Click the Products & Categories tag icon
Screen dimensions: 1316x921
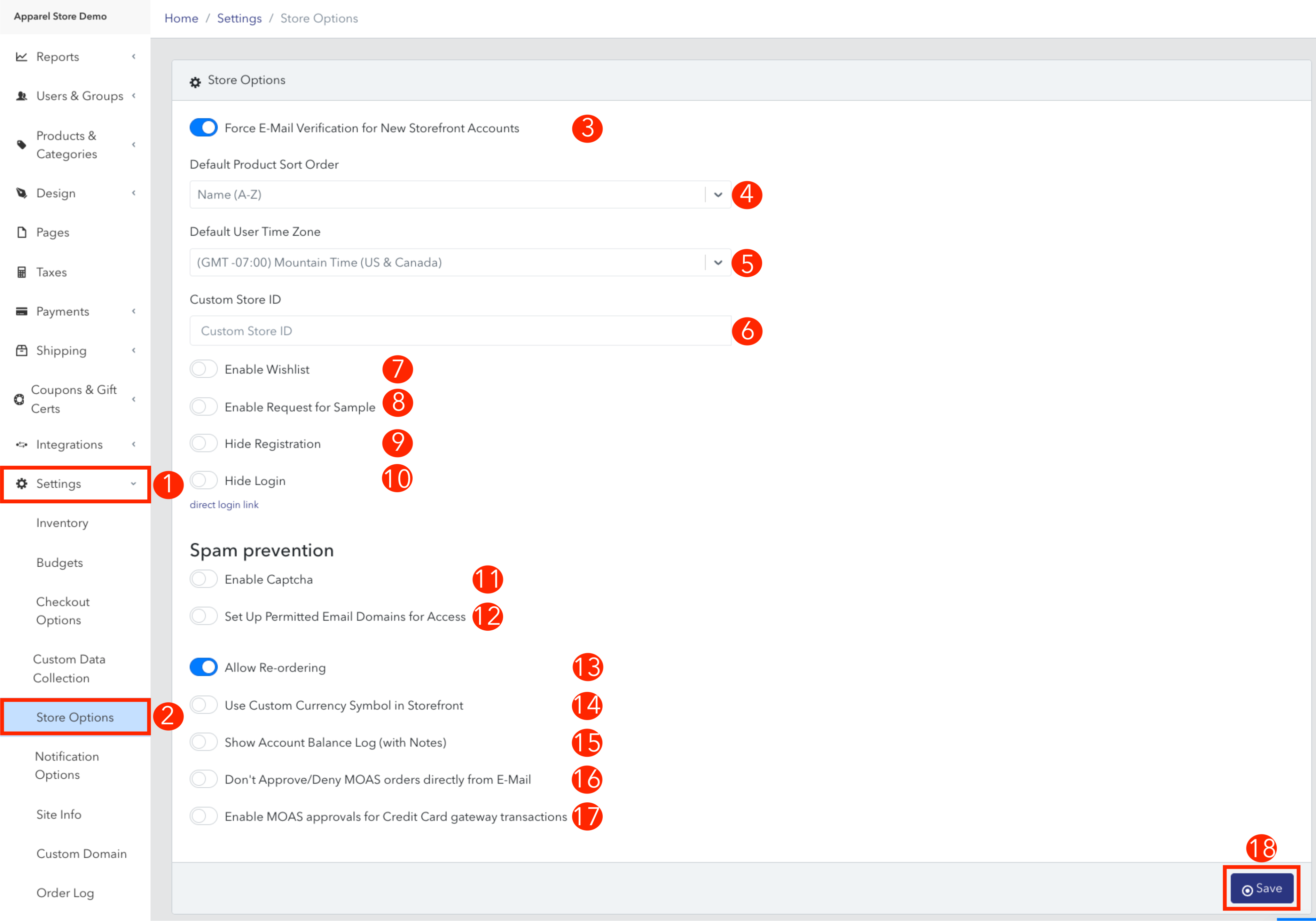click(21, 144)
